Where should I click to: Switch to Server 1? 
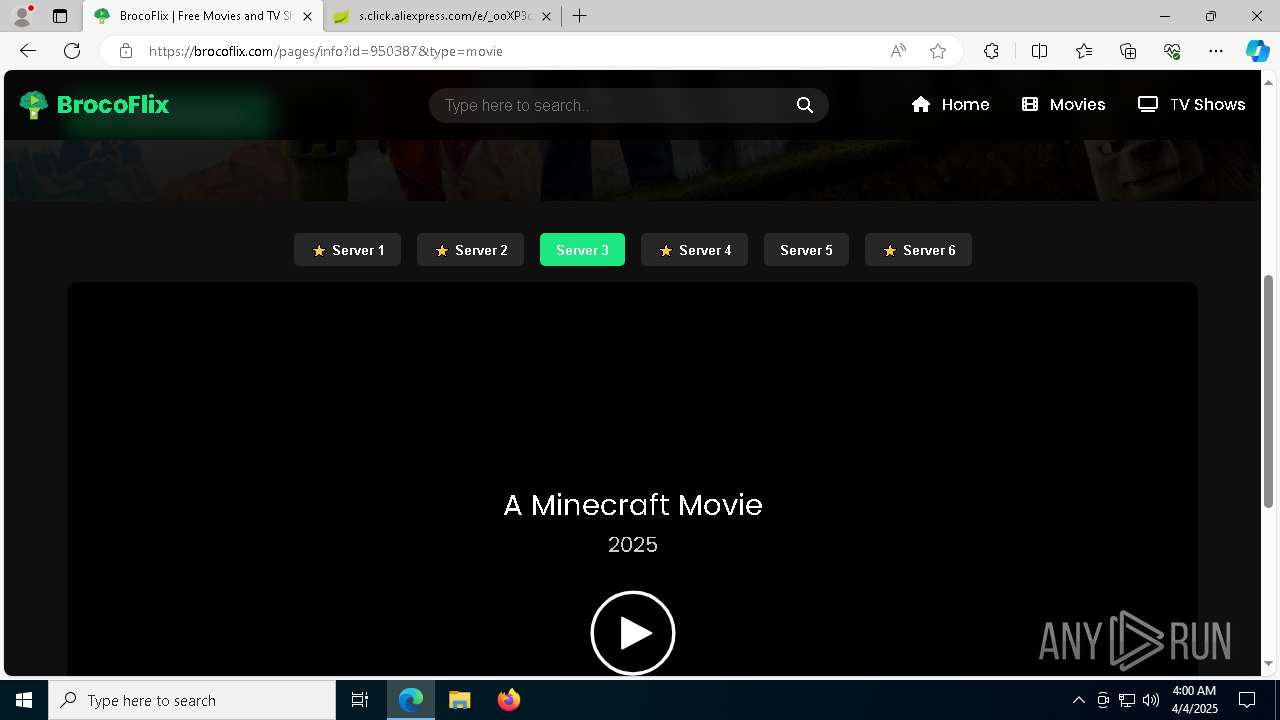tap(347, 250)
